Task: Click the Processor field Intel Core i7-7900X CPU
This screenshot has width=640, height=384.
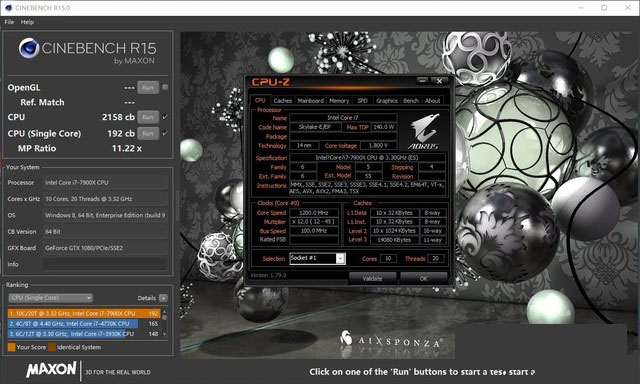Action: click(x=105, y=183)
